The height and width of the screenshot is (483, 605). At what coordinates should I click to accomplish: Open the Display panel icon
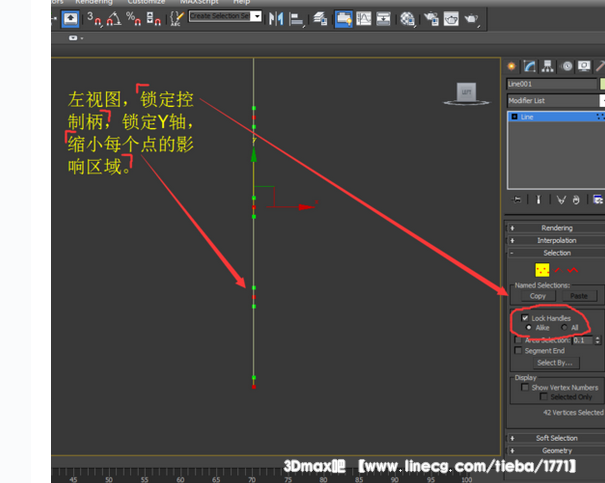[584, 67]
